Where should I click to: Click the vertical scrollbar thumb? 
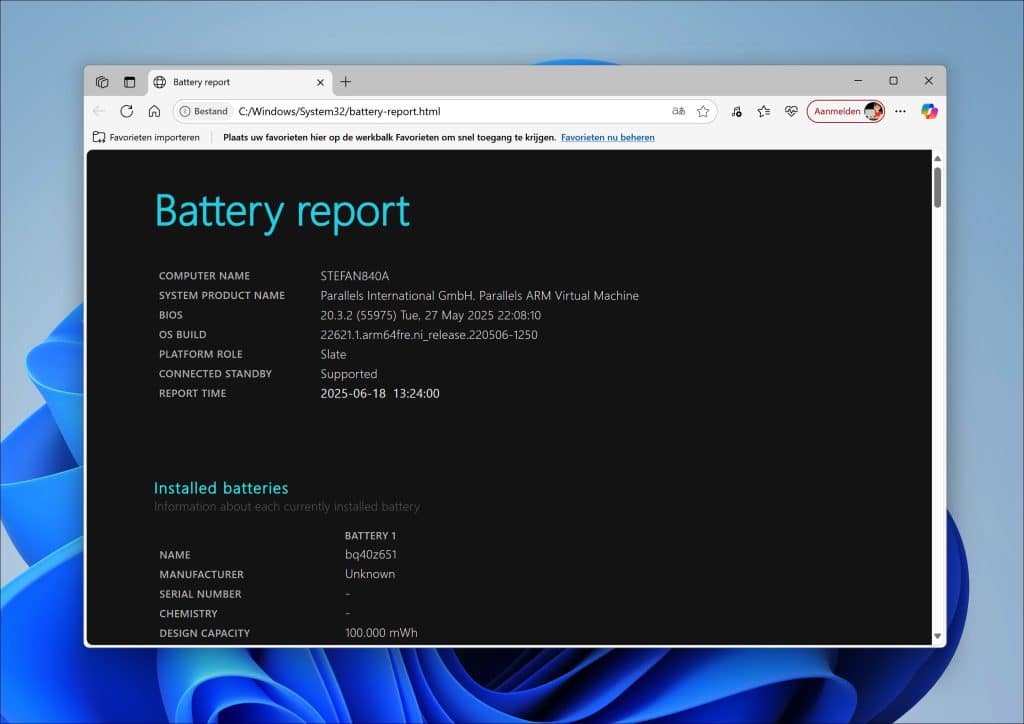click(938, 187)
